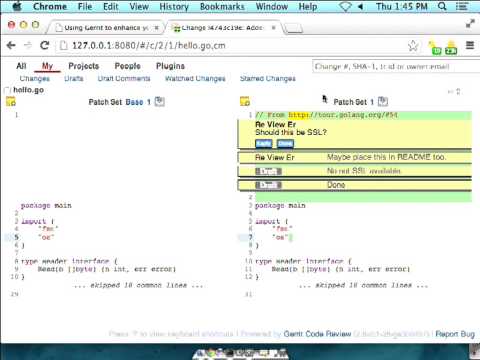Open Draft Comments
The image size is (480, 360).
[x=124, y=79]
